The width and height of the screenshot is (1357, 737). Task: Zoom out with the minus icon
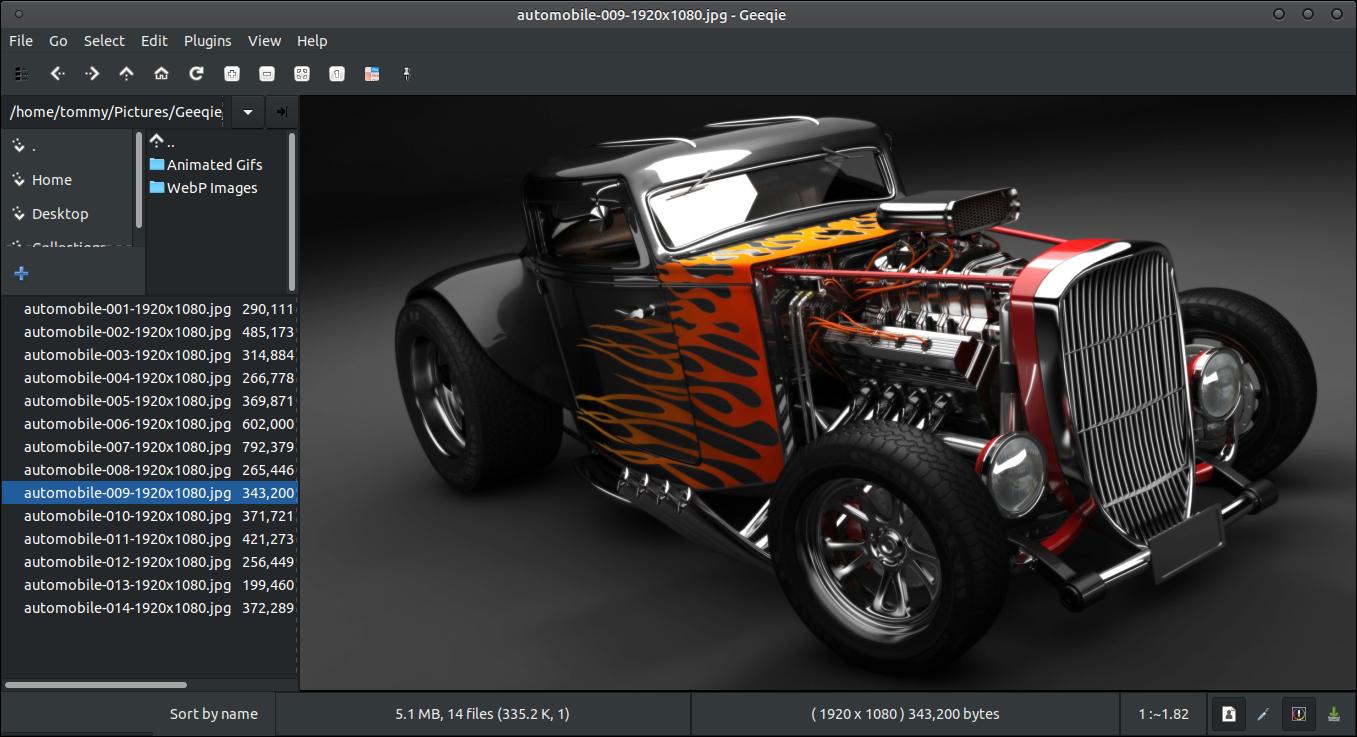[266, 73]
